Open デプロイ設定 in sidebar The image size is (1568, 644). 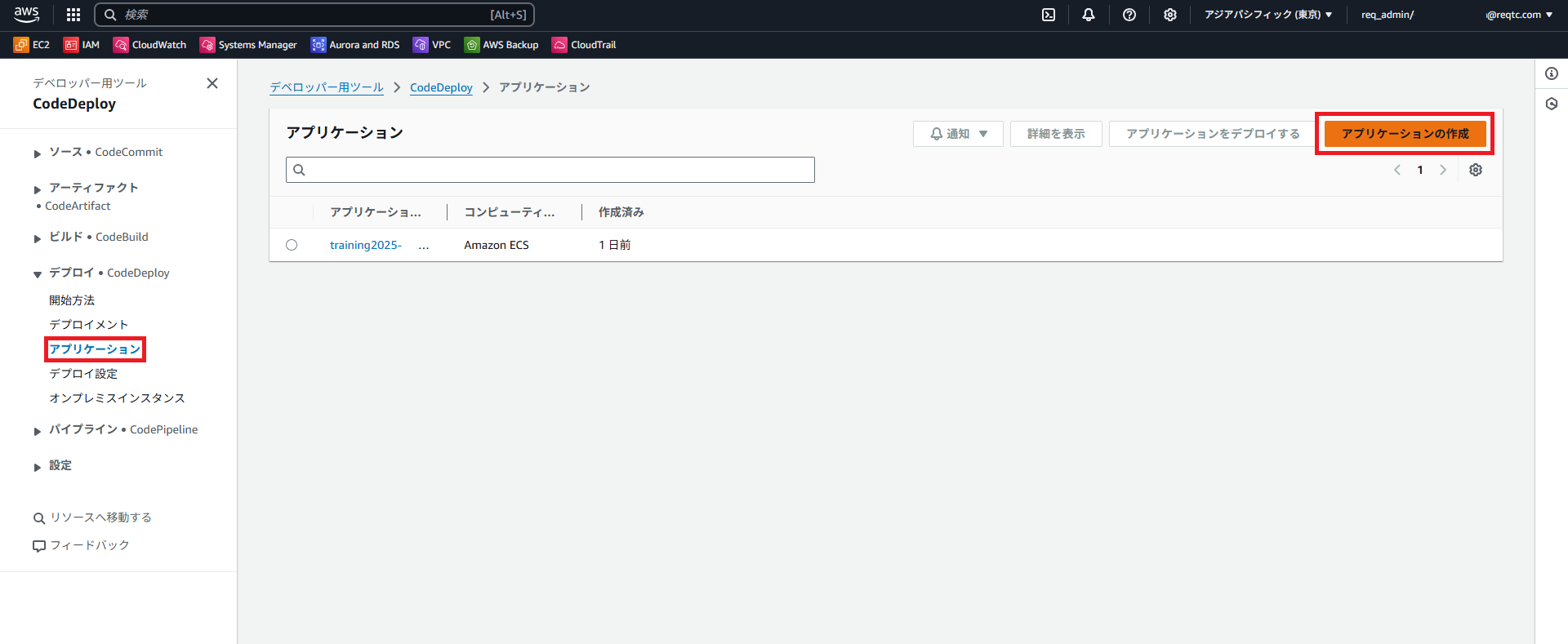[x=83, y=374]
